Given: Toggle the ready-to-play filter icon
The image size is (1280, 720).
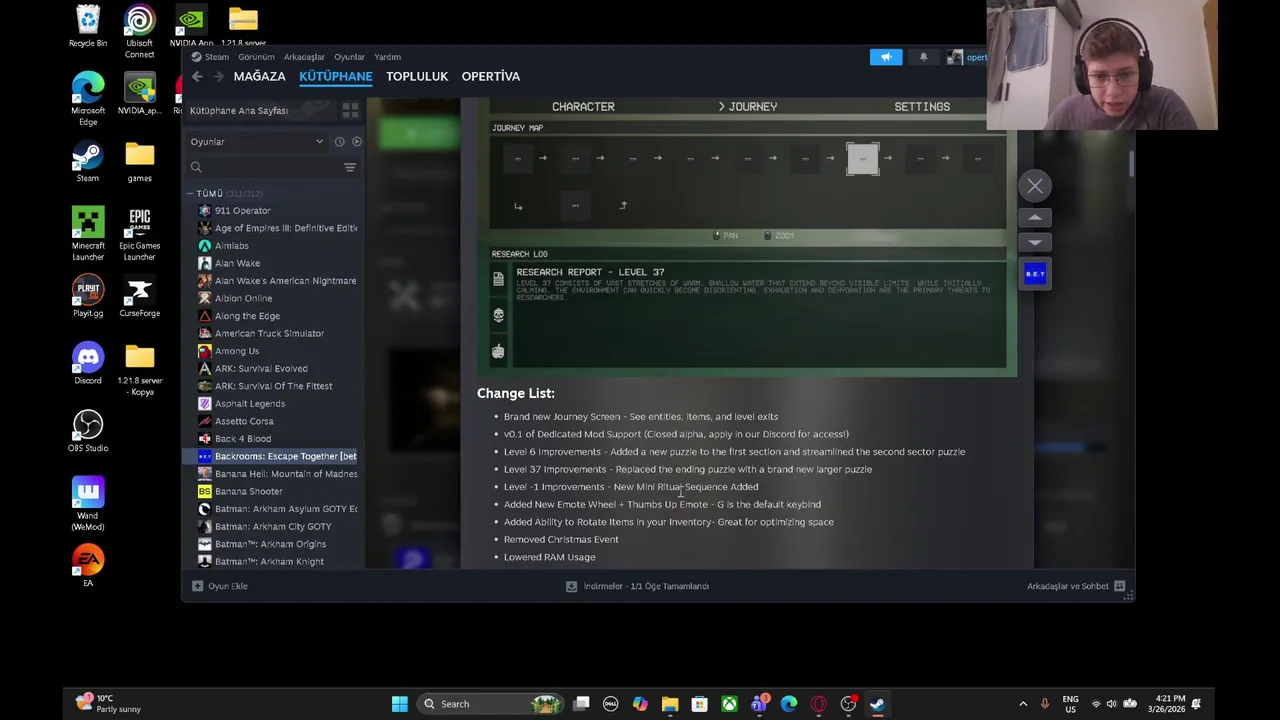Looking at the screenshot, I should [356, 142].
